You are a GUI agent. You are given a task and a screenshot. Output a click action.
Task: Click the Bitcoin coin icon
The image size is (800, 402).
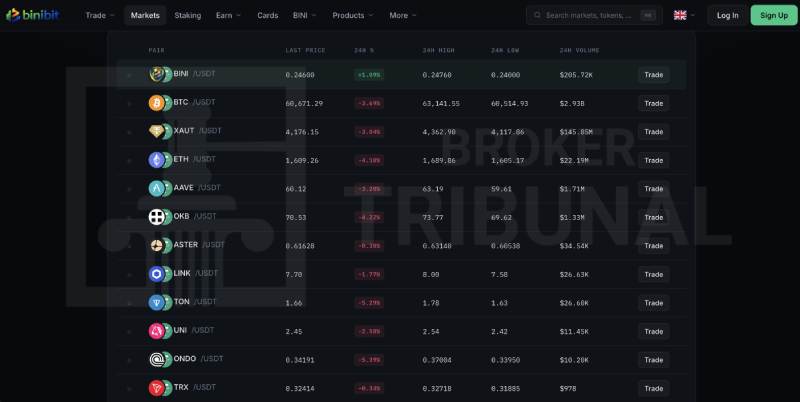(x=157, y=103)
